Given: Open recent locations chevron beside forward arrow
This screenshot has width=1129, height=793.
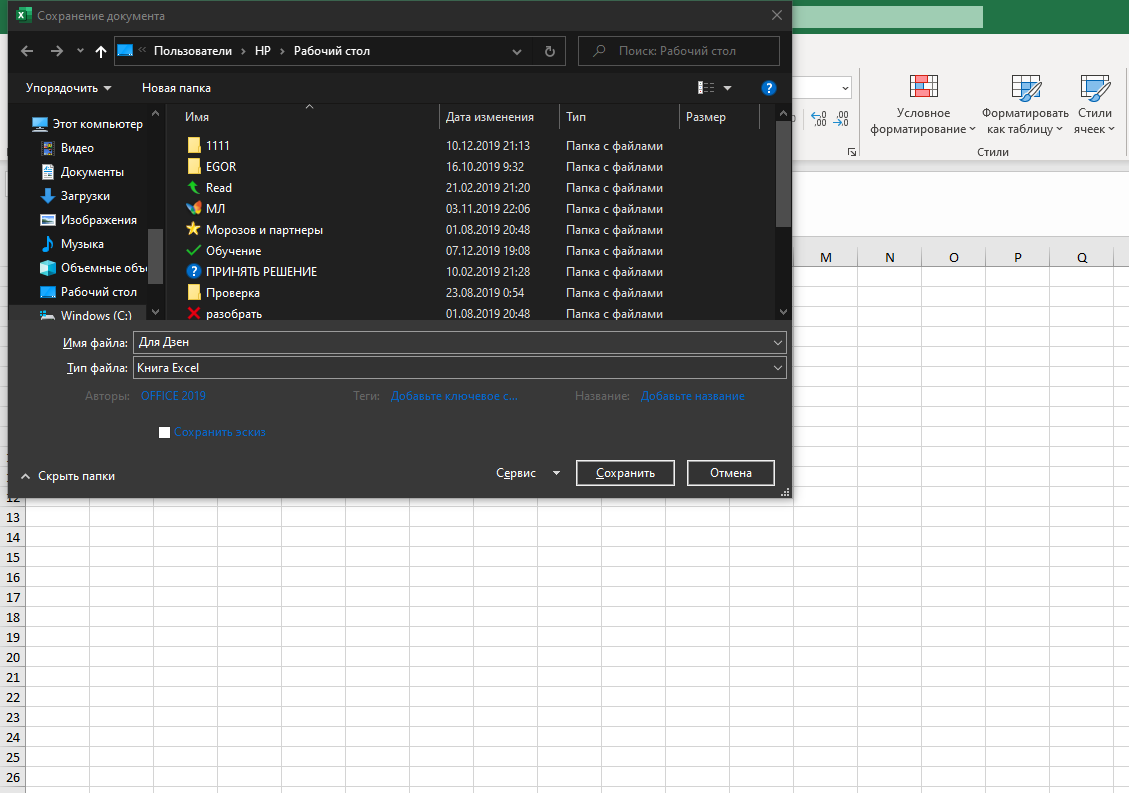Looking at the screenshot, I should [80, 51].
